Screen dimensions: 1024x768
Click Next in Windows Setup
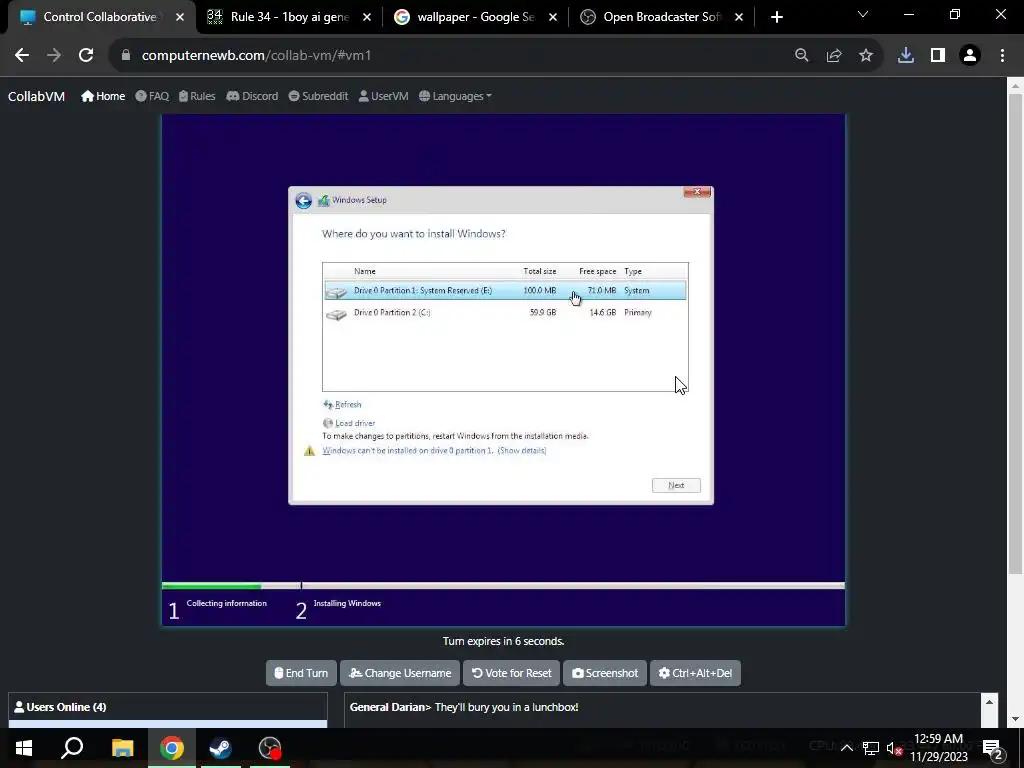(x=676, y=485)
